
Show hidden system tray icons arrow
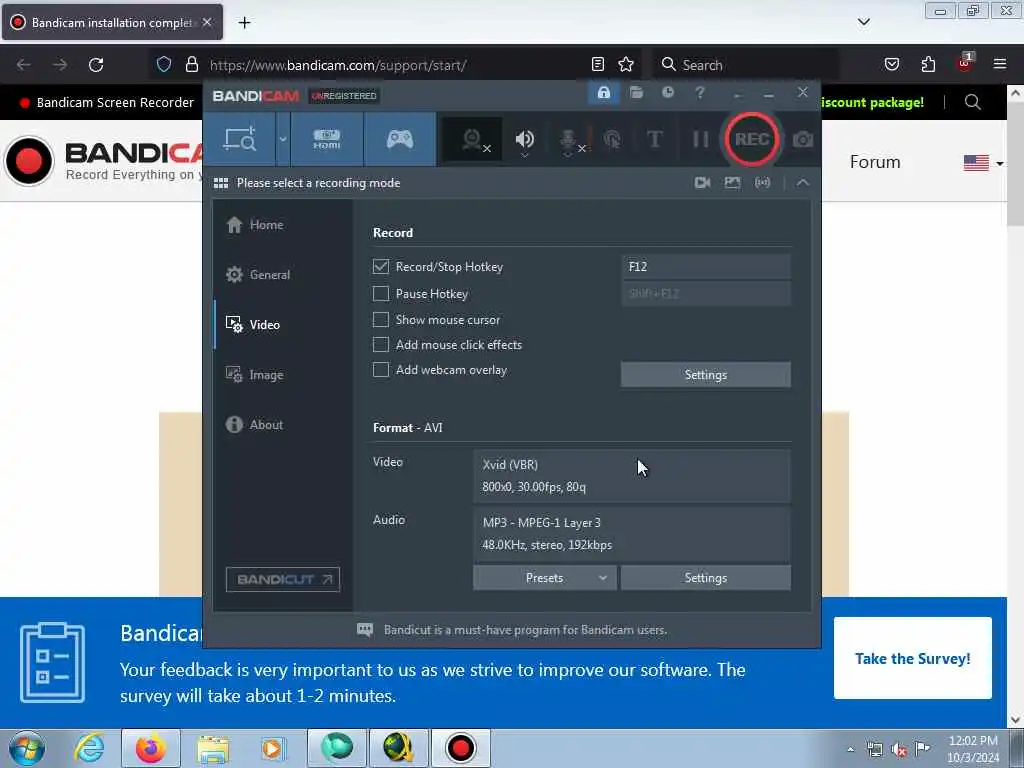coord(850,749)
